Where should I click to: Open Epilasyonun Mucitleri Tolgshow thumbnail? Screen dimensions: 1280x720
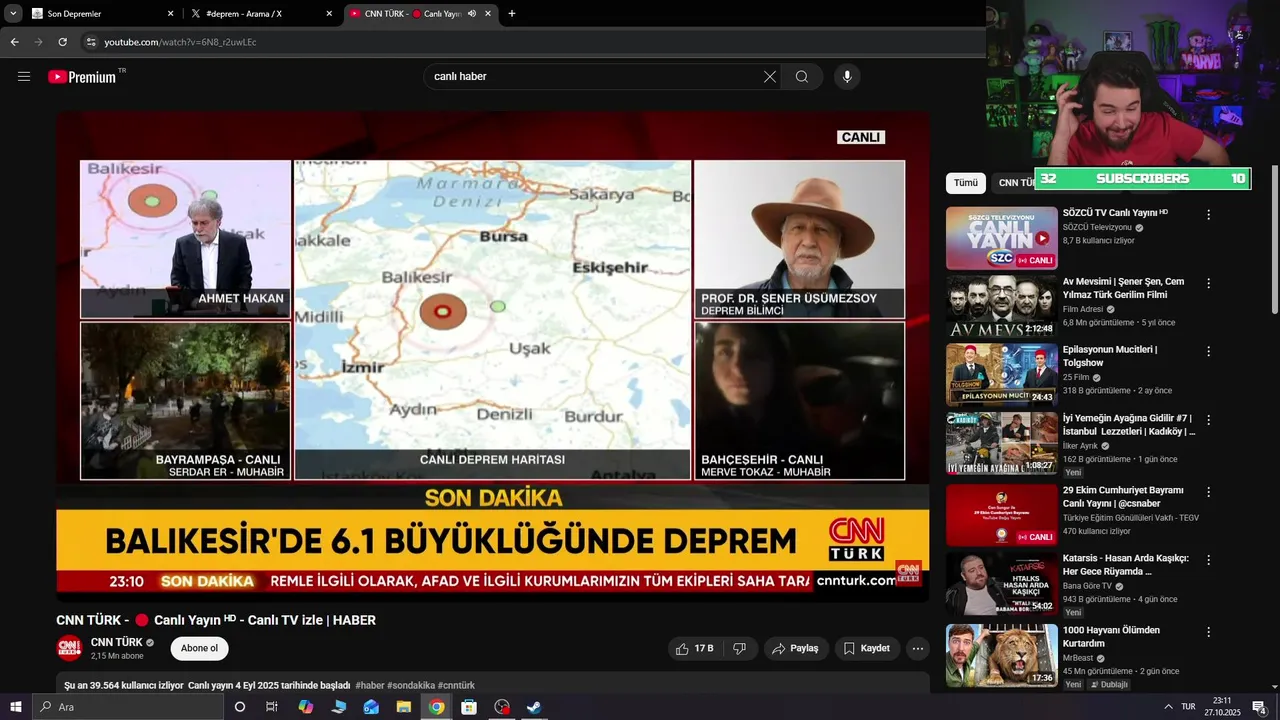coord(1002,375)
